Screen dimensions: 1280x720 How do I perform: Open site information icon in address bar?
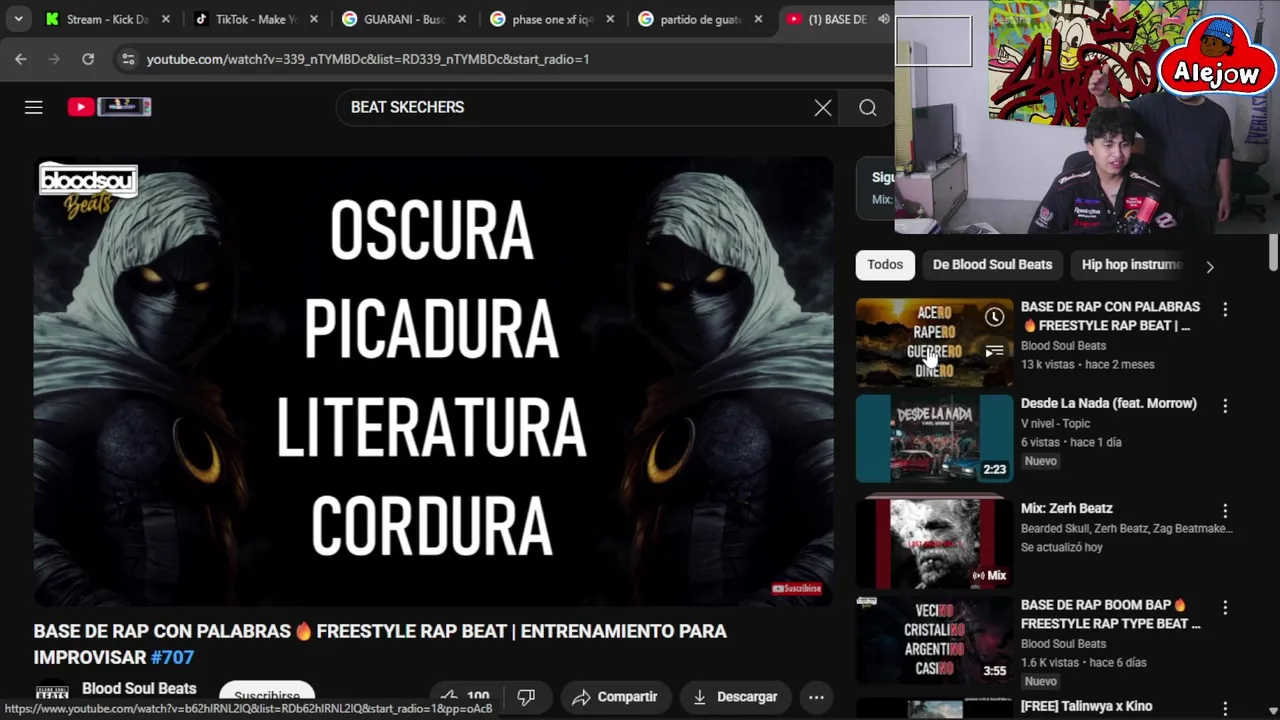click(128, 59)
